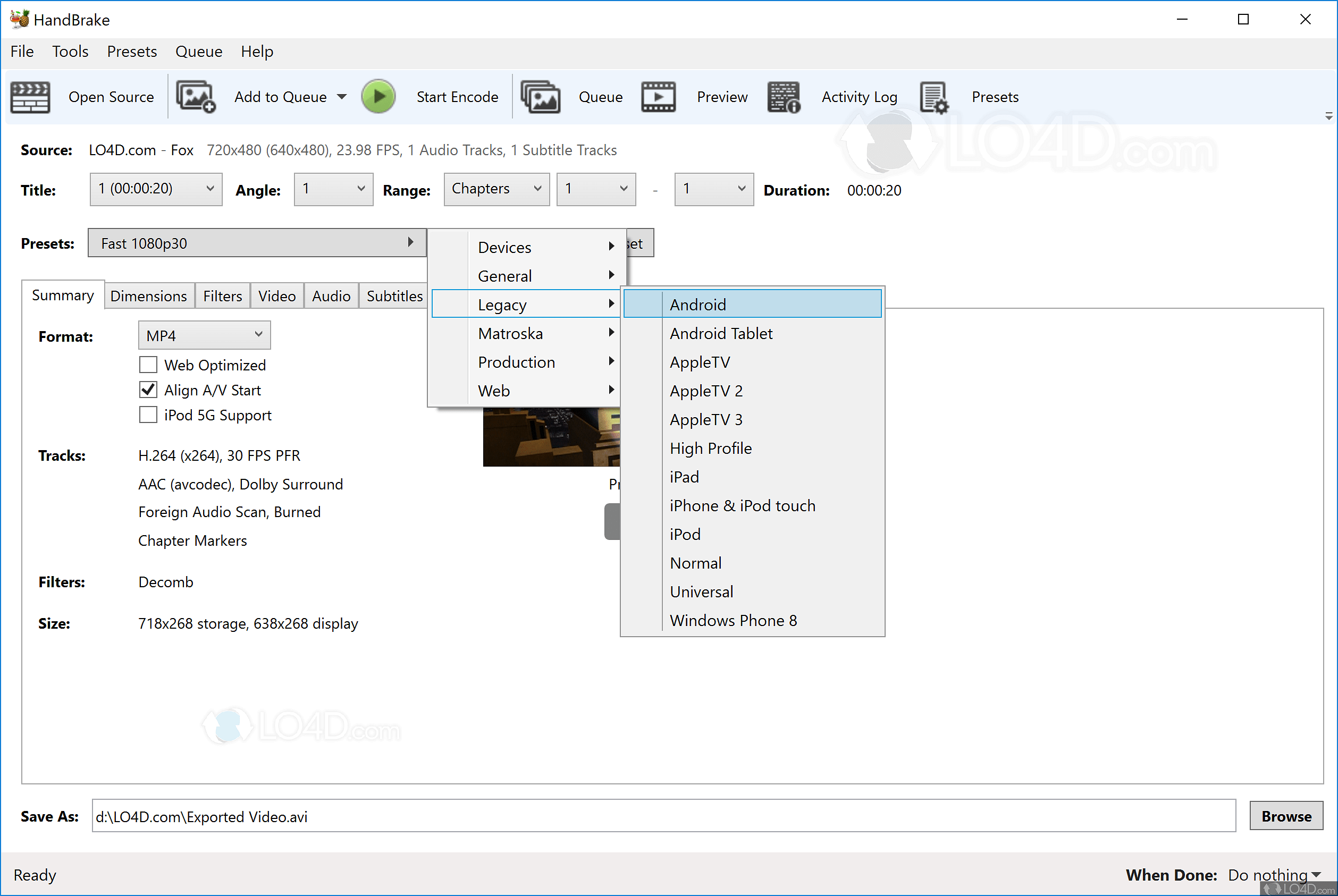Screen dimensions: 1338x896
Task: Enable Web Optimized output
Action: point(147,365)
